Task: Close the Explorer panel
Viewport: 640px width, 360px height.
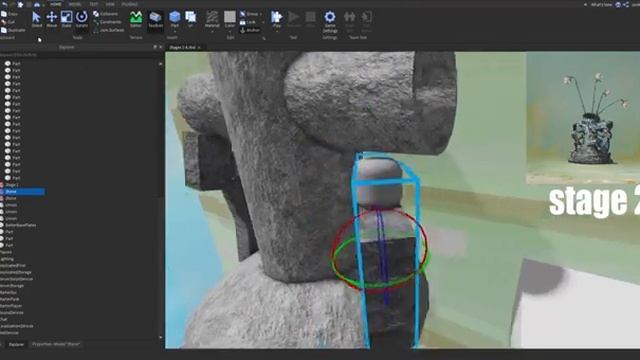Action: click(x=160, y=47)
